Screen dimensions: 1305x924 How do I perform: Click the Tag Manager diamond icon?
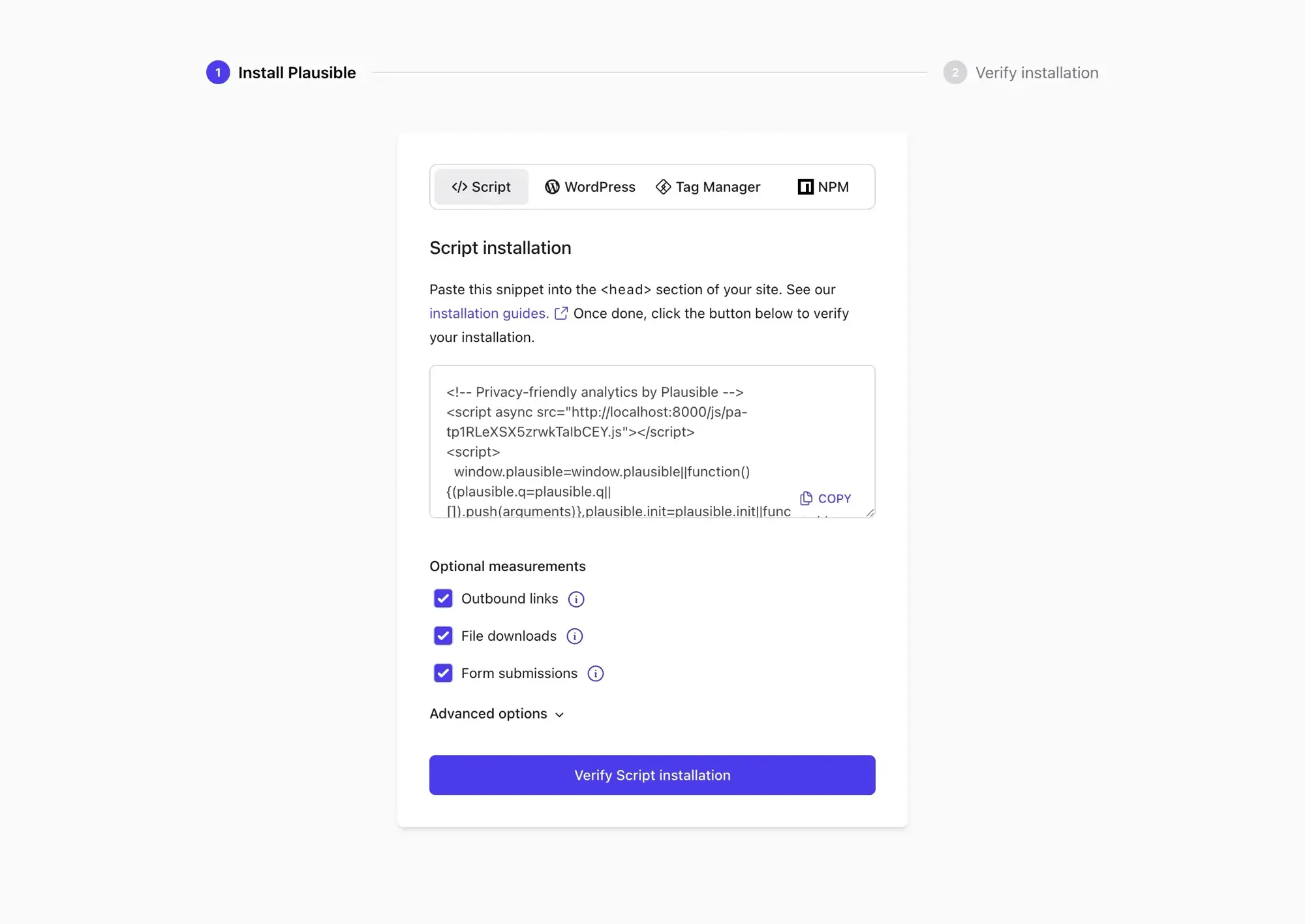(x=663, y=187)
